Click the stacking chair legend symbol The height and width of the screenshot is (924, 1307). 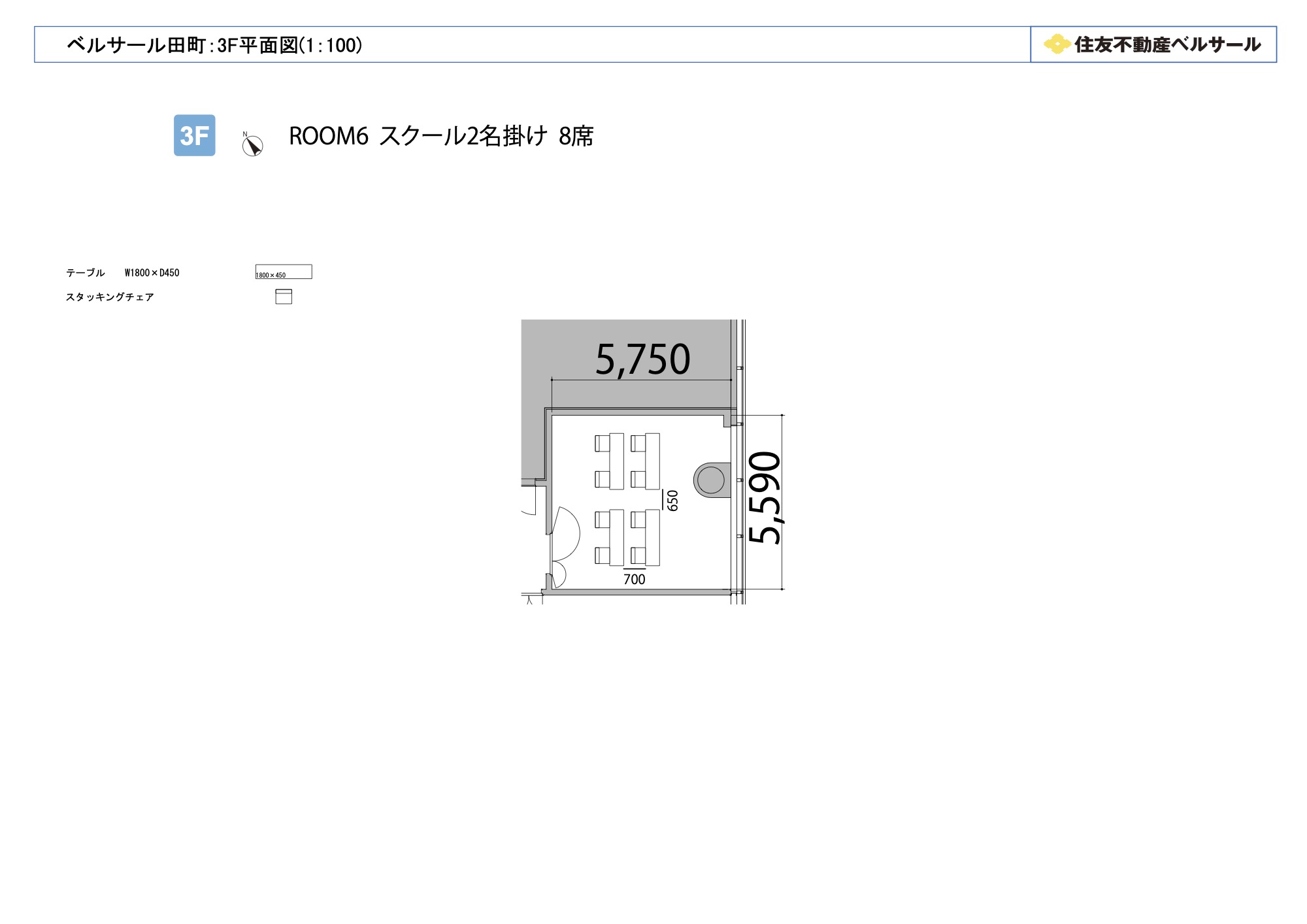(x=284, y=297)
